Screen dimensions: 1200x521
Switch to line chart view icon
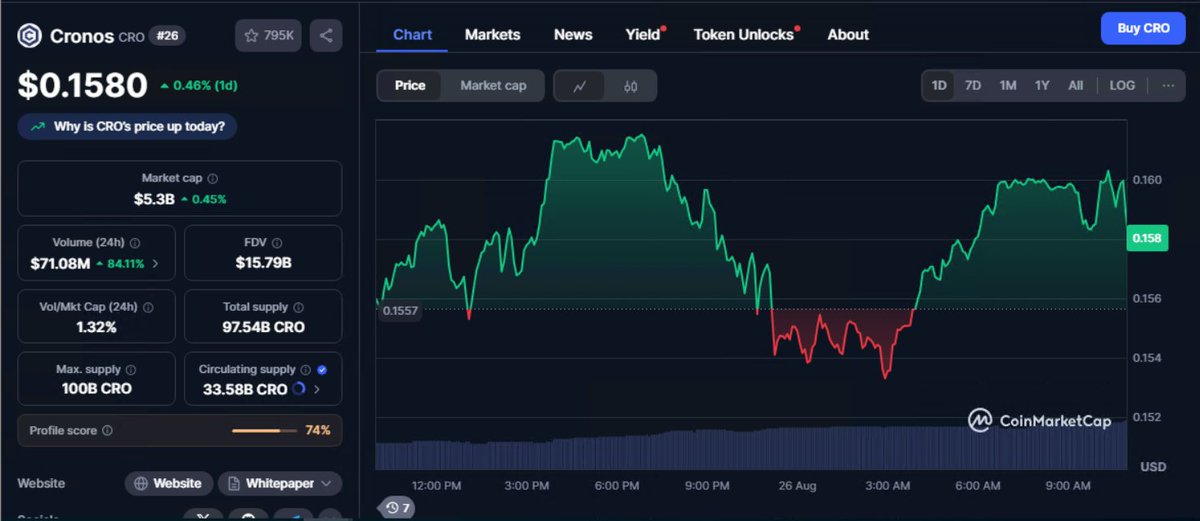click(x=579, y=86)
